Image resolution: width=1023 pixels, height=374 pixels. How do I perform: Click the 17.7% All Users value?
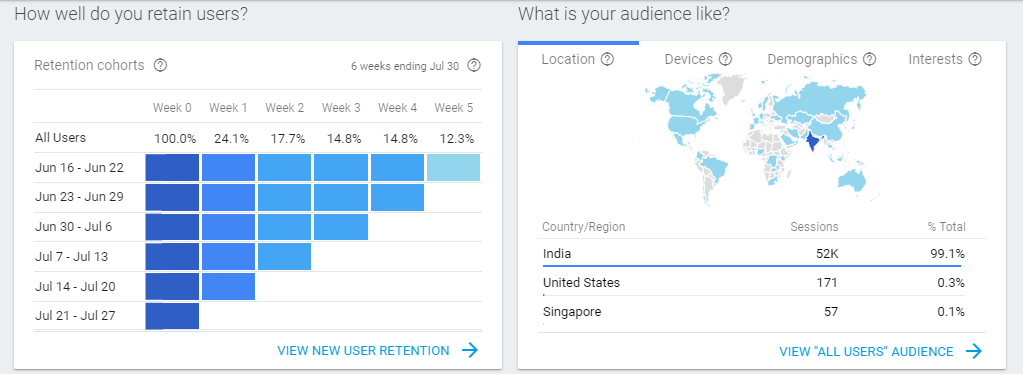(x=288, y=138)
